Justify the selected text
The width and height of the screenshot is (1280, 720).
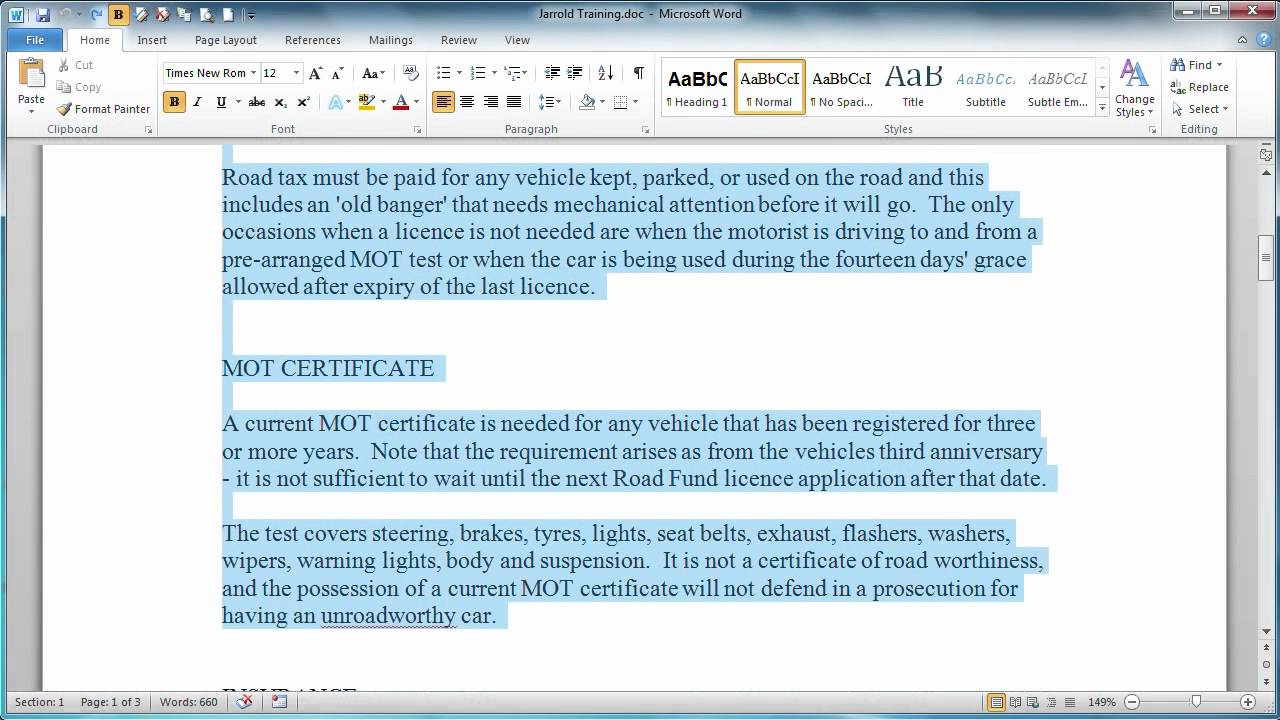514,102
